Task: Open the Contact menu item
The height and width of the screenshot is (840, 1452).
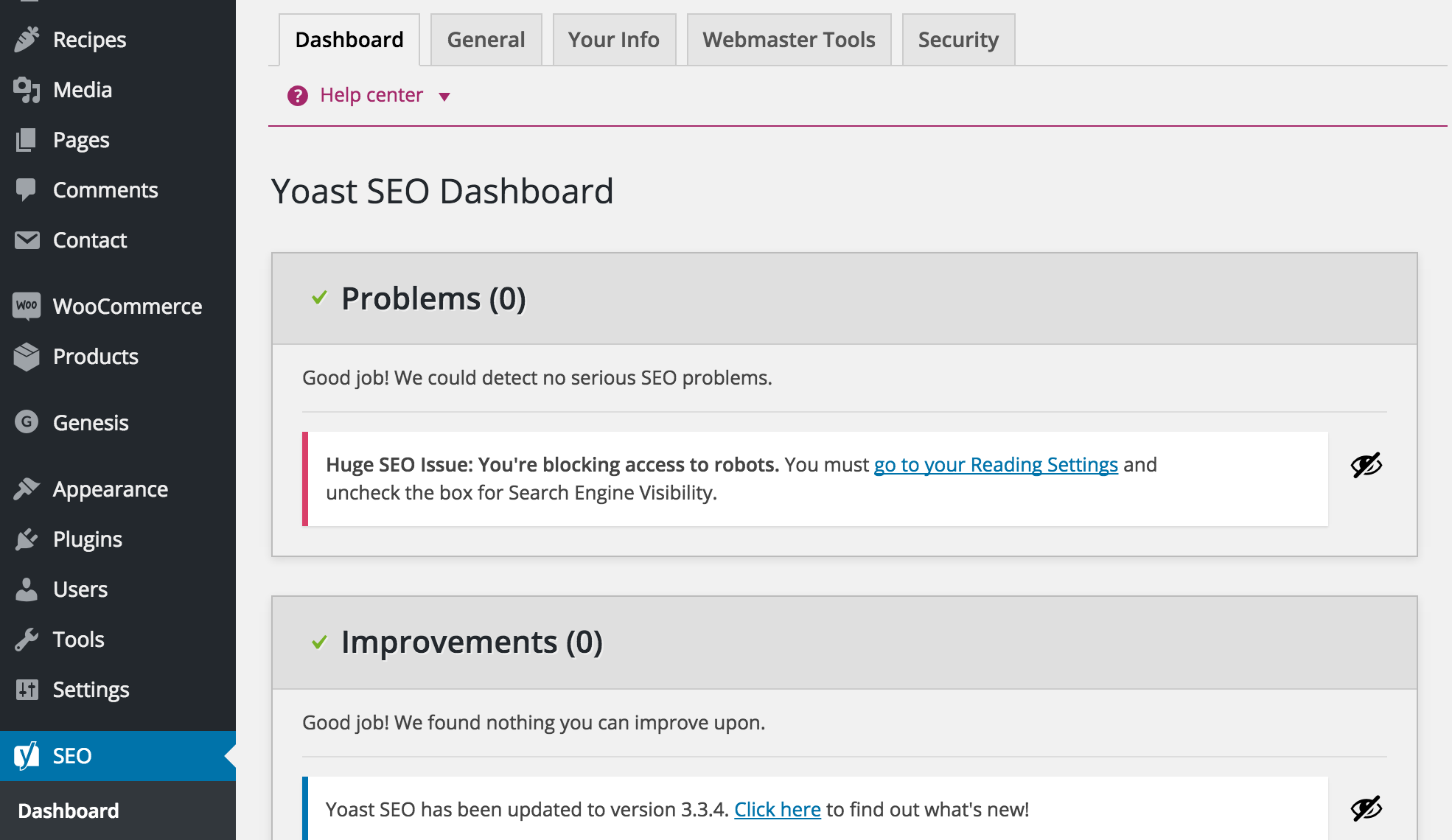Action: tap(118, 240)
